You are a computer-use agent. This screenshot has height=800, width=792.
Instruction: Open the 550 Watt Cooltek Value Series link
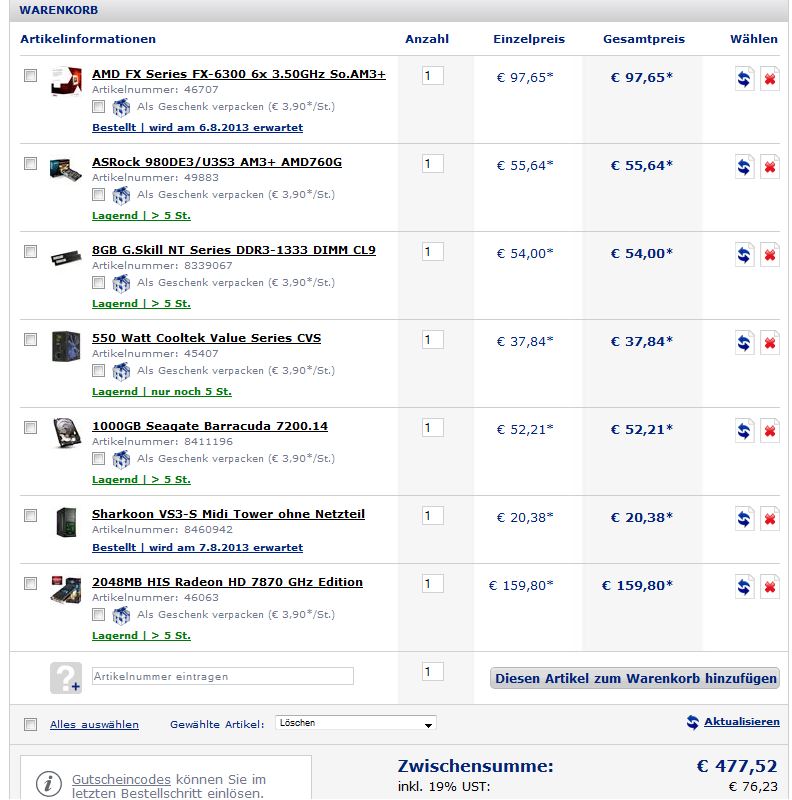(x=207, y=338)
